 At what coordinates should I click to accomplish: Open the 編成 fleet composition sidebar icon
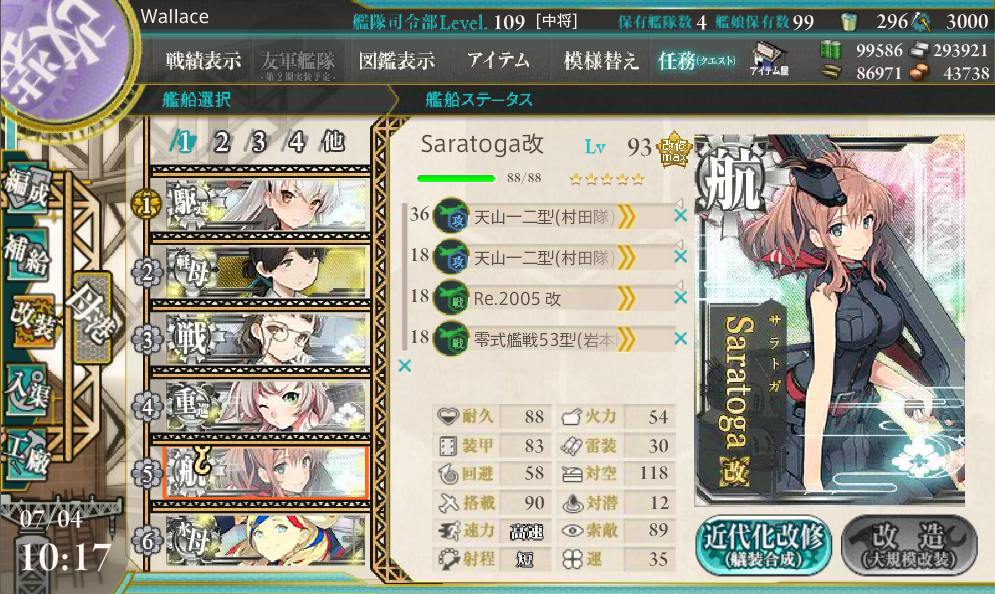(27, 188)
